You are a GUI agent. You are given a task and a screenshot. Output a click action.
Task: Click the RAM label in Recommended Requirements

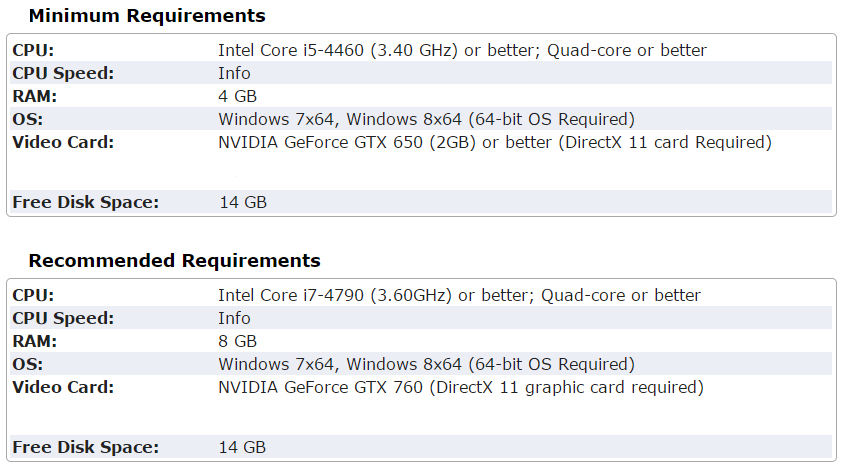34,341
